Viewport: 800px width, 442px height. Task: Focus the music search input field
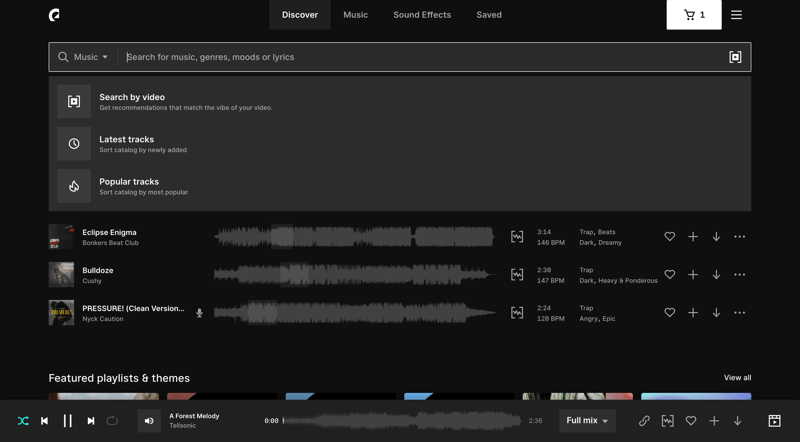point(423,57)
